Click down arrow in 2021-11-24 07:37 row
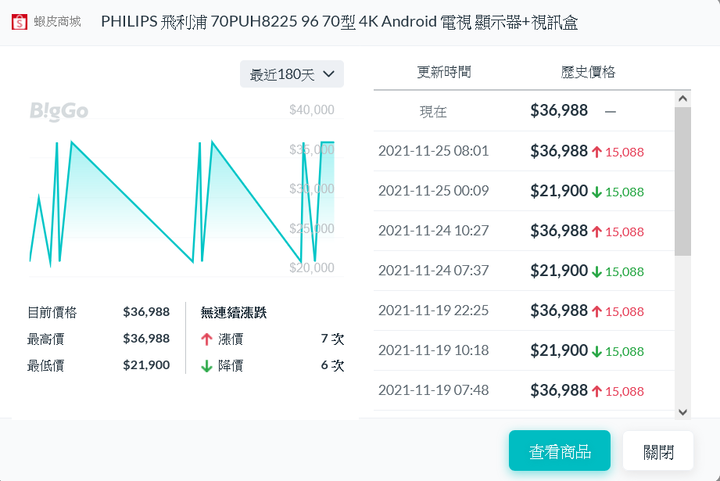 tap(596, 272)
